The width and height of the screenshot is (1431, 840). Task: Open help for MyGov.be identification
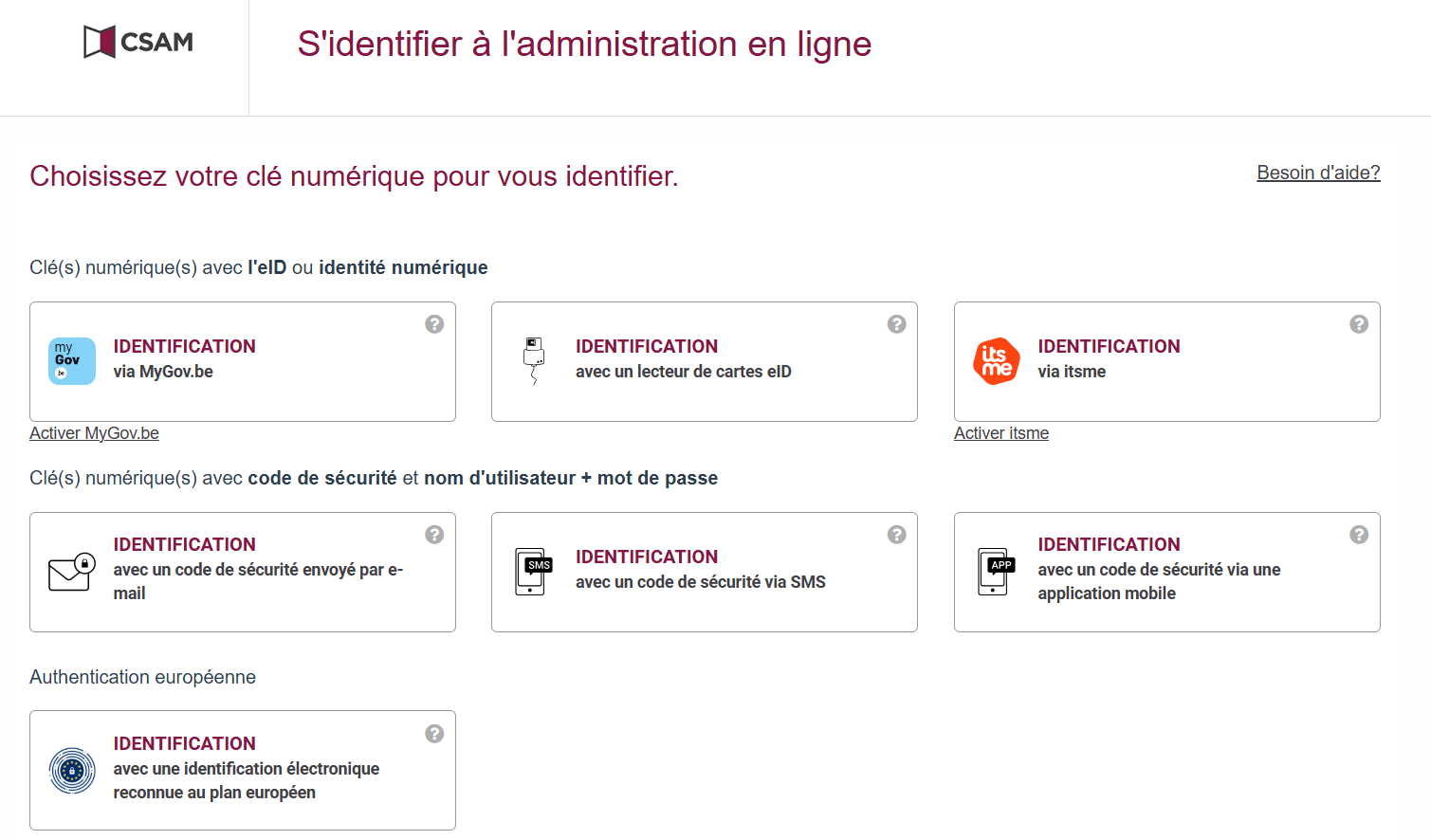tap(434, 323)
